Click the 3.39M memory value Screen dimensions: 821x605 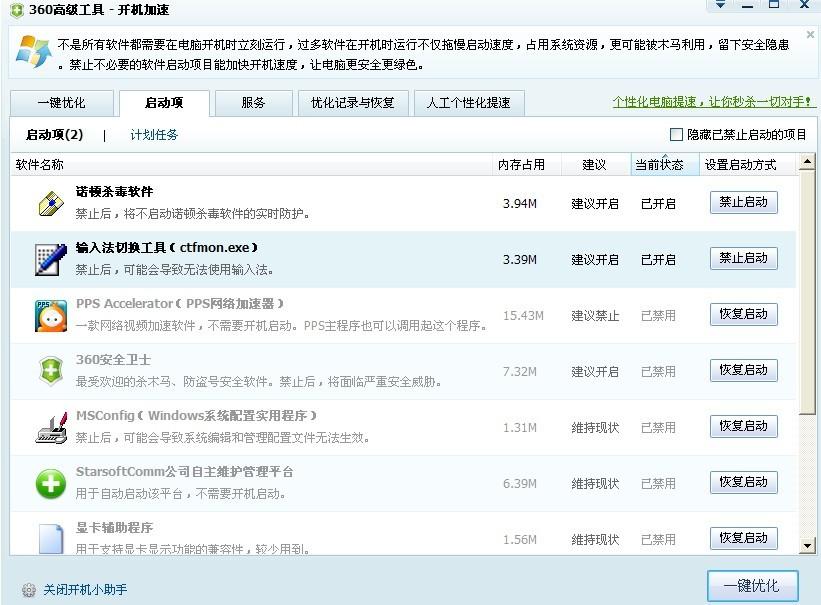tap(520, 260)
